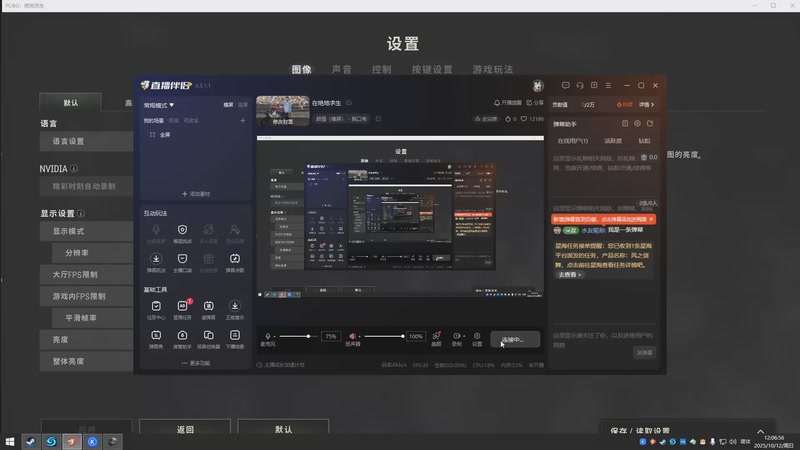Click 默认 button at the bottom of PUBG

tap(283, 428)
